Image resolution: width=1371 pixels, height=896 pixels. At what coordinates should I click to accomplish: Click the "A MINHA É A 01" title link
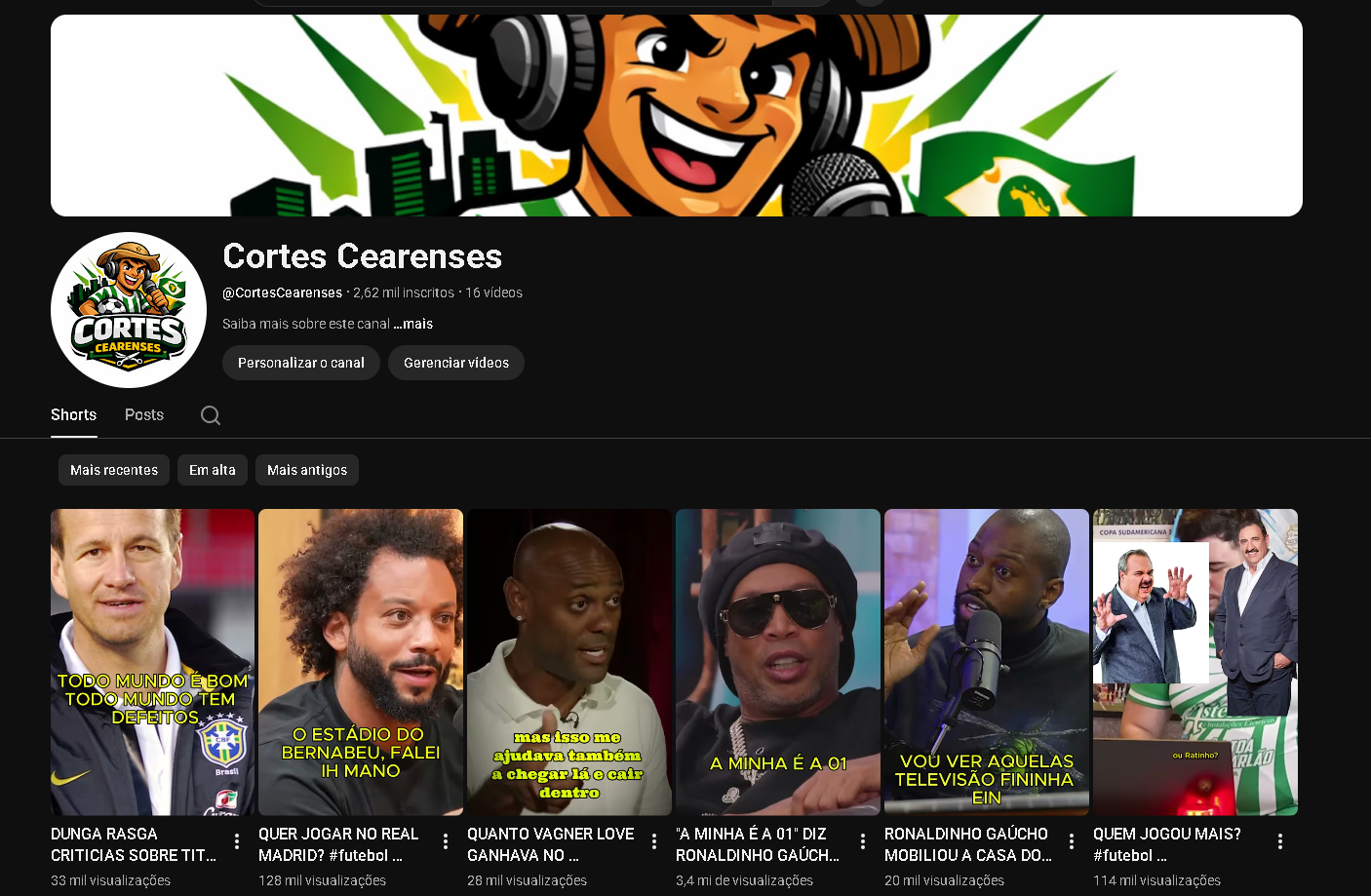click(x=758, y=844)
